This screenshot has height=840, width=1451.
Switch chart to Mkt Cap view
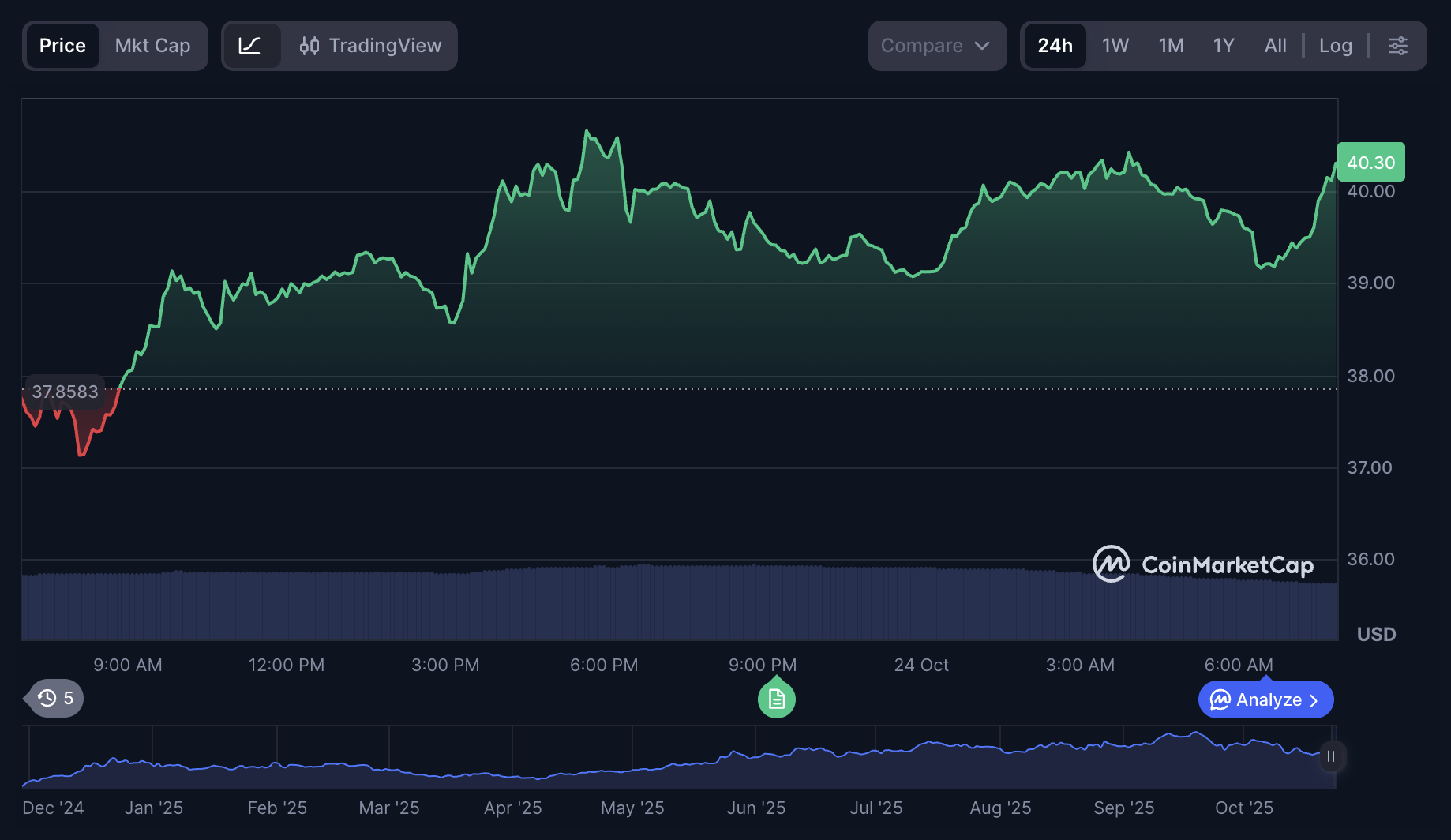coord(152,46)
